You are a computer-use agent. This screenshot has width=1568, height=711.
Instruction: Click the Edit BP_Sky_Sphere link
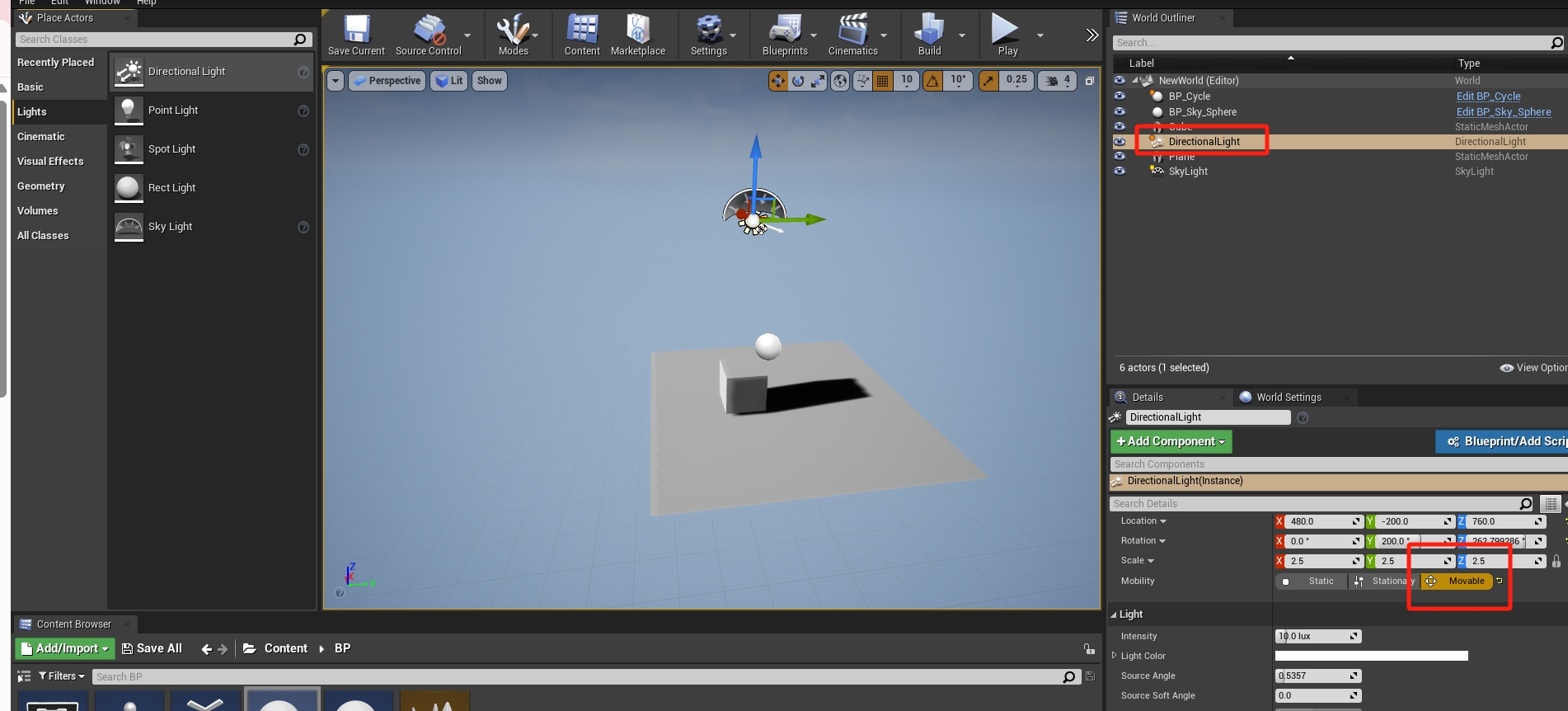pos(1503,112)
